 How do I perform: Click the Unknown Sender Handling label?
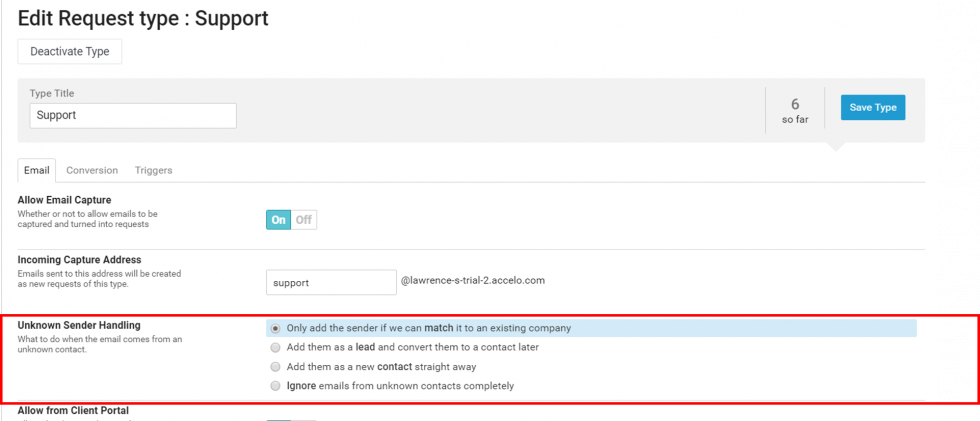(79, 325)
